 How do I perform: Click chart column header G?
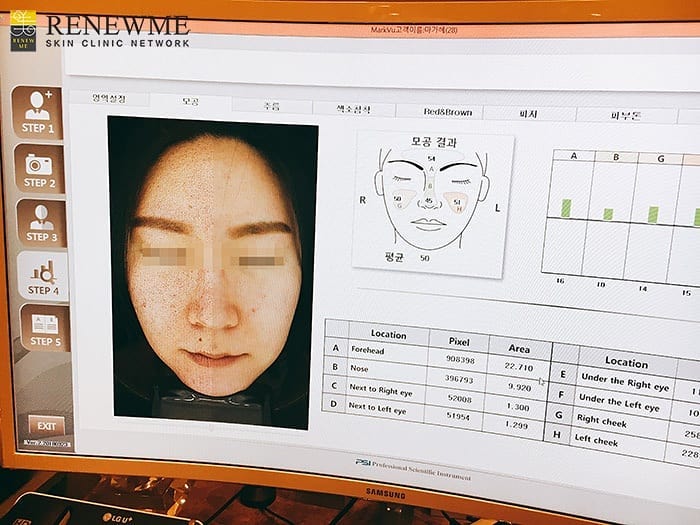click(661, 159)
